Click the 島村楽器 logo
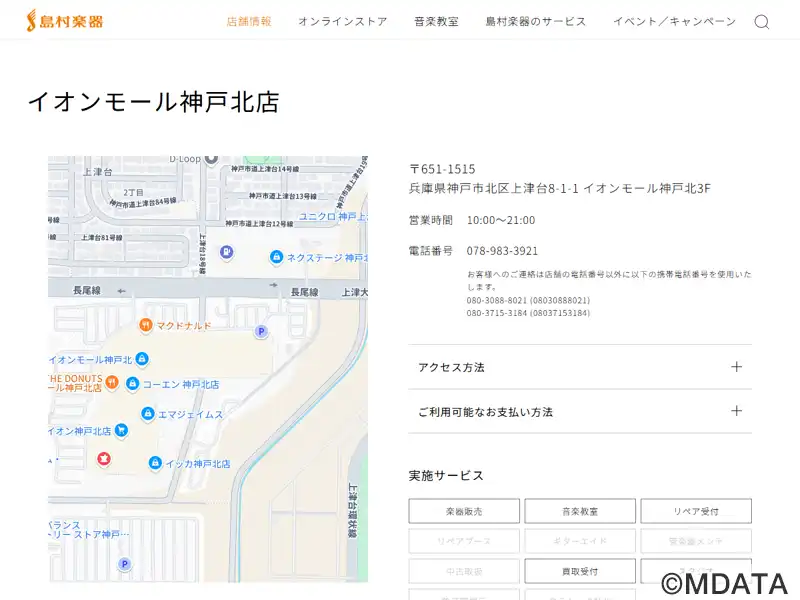The image size is (800, 600). (65, 21)
